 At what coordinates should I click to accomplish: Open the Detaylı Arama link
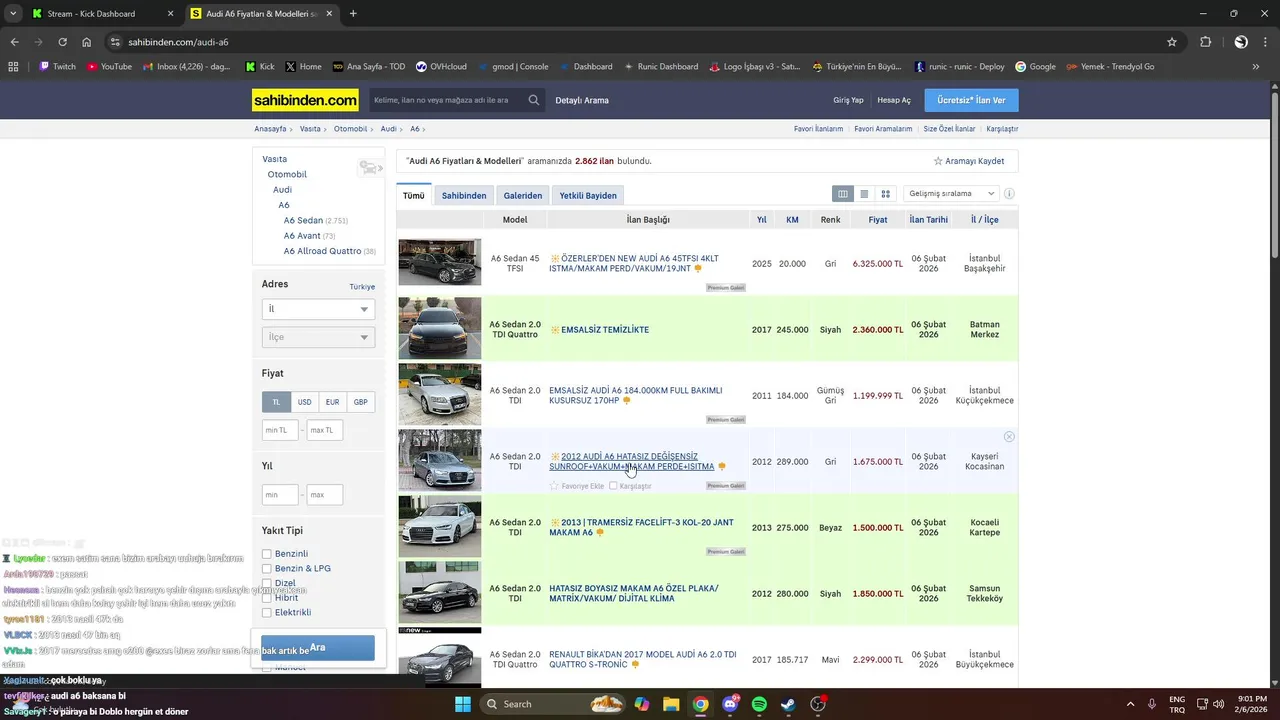pyautogui.click(x=582, y=100)
